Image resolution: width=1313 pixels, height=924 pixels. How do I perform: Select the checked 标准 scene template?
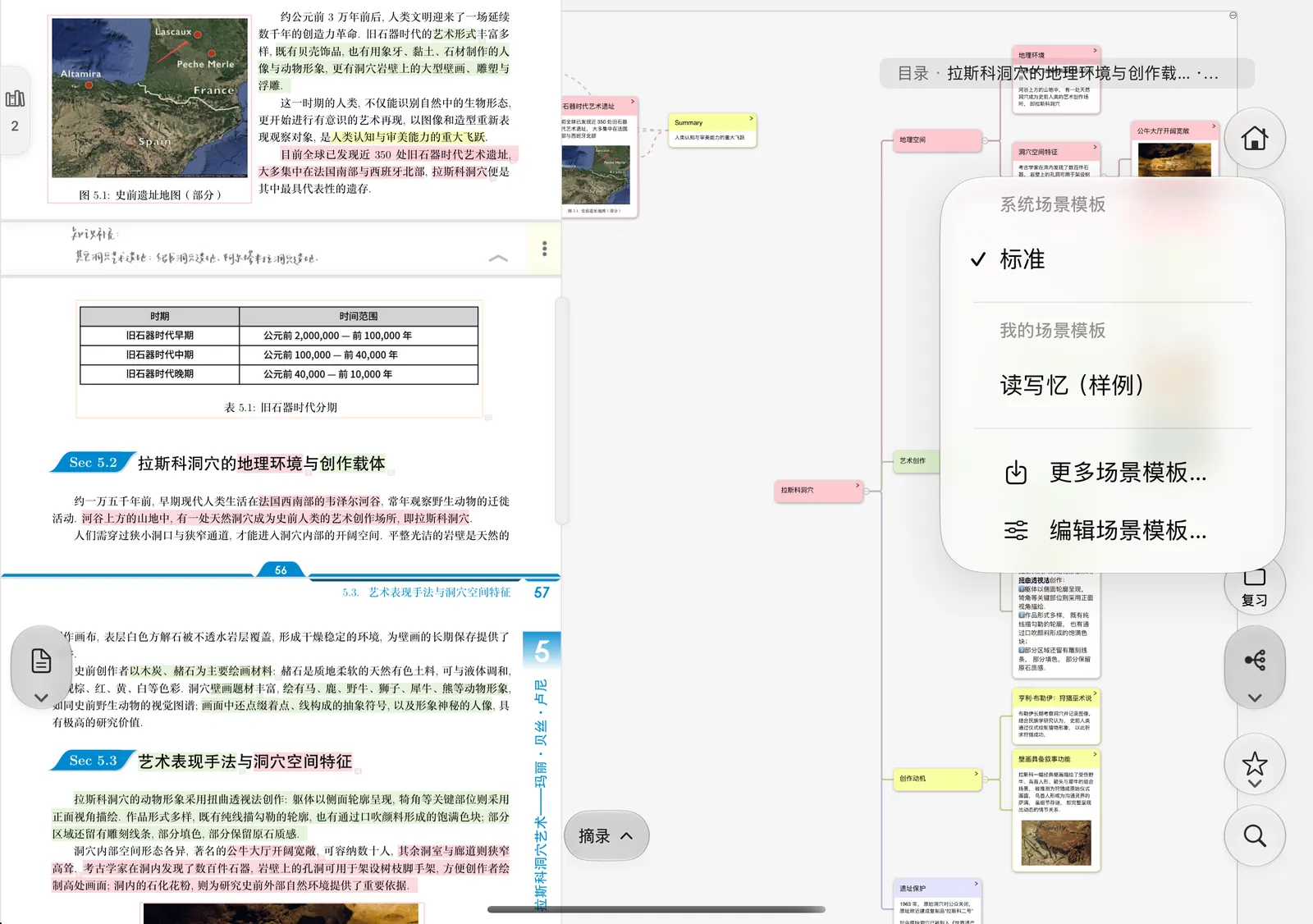tap(1112, 259)
